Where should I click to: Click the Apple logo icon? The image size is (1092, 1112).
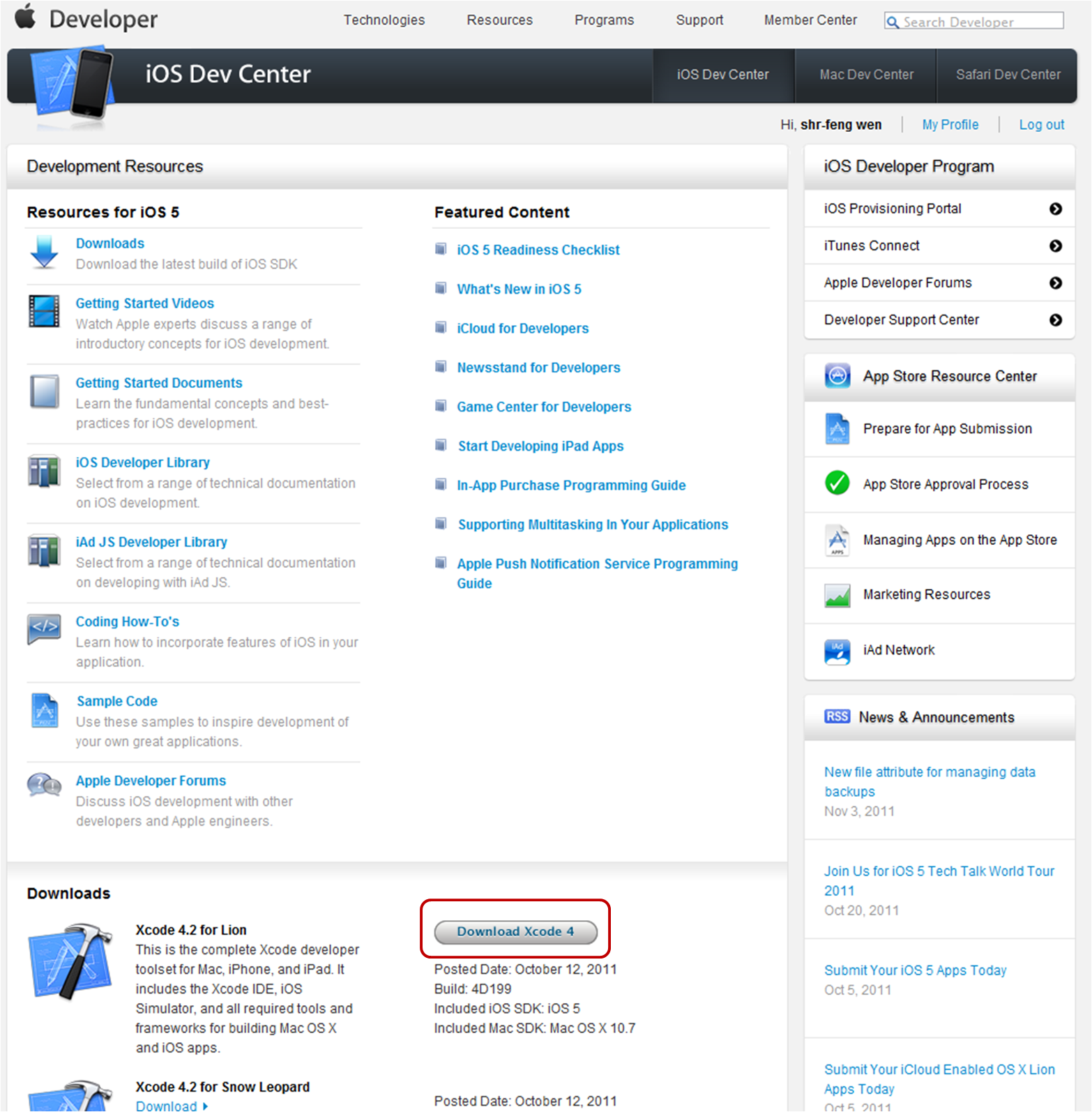click(x=25, y=16)
